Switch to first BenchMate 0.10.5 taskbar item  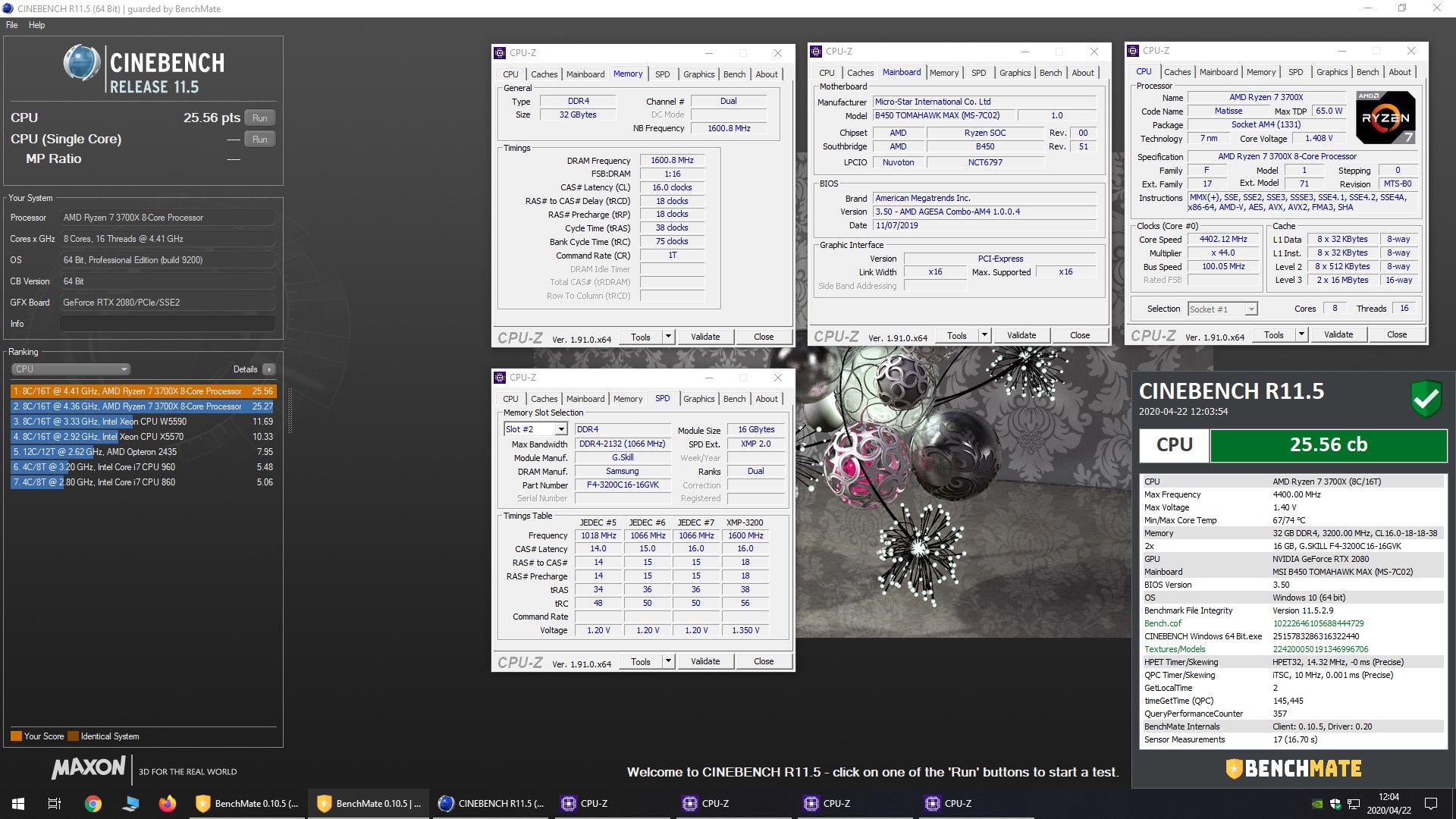tap(247, 803)
